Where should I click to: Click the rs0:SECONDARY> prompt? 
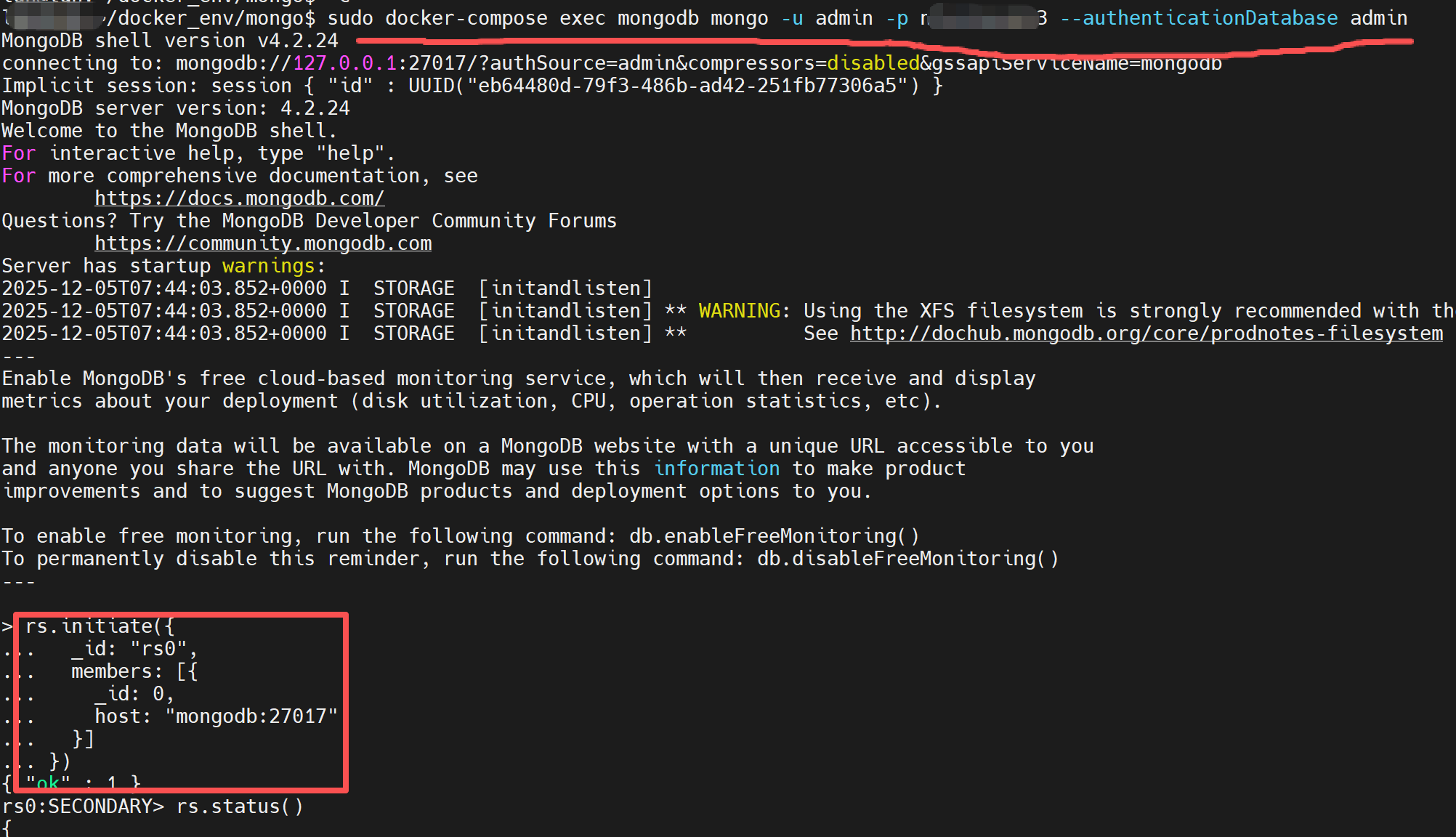[83, 806]
